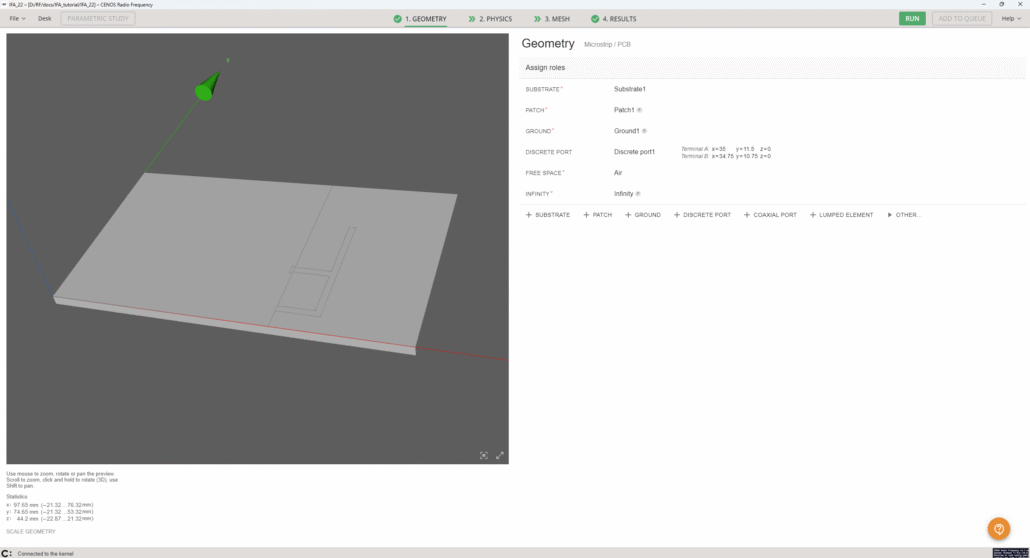Click the fit-to-view icon in the 3D preview
The width and height of the screenshot is (1030, 558).
(x=484, y=455)
